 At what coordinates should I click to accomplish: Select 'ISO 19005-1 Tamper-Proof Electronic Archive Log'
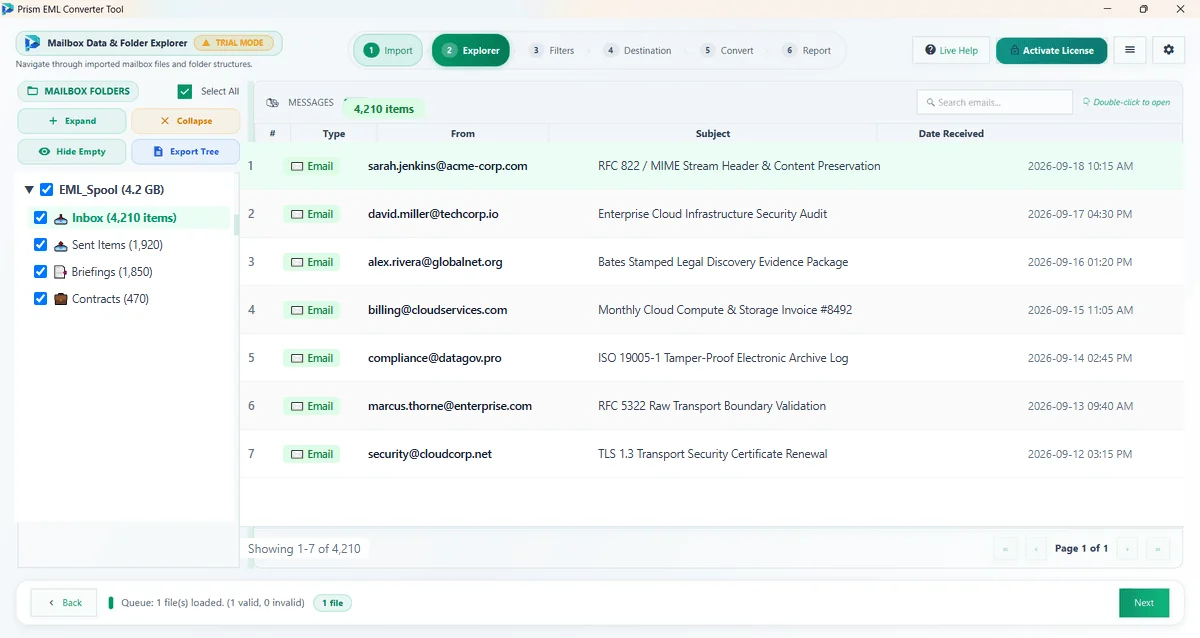coord(723,358)
